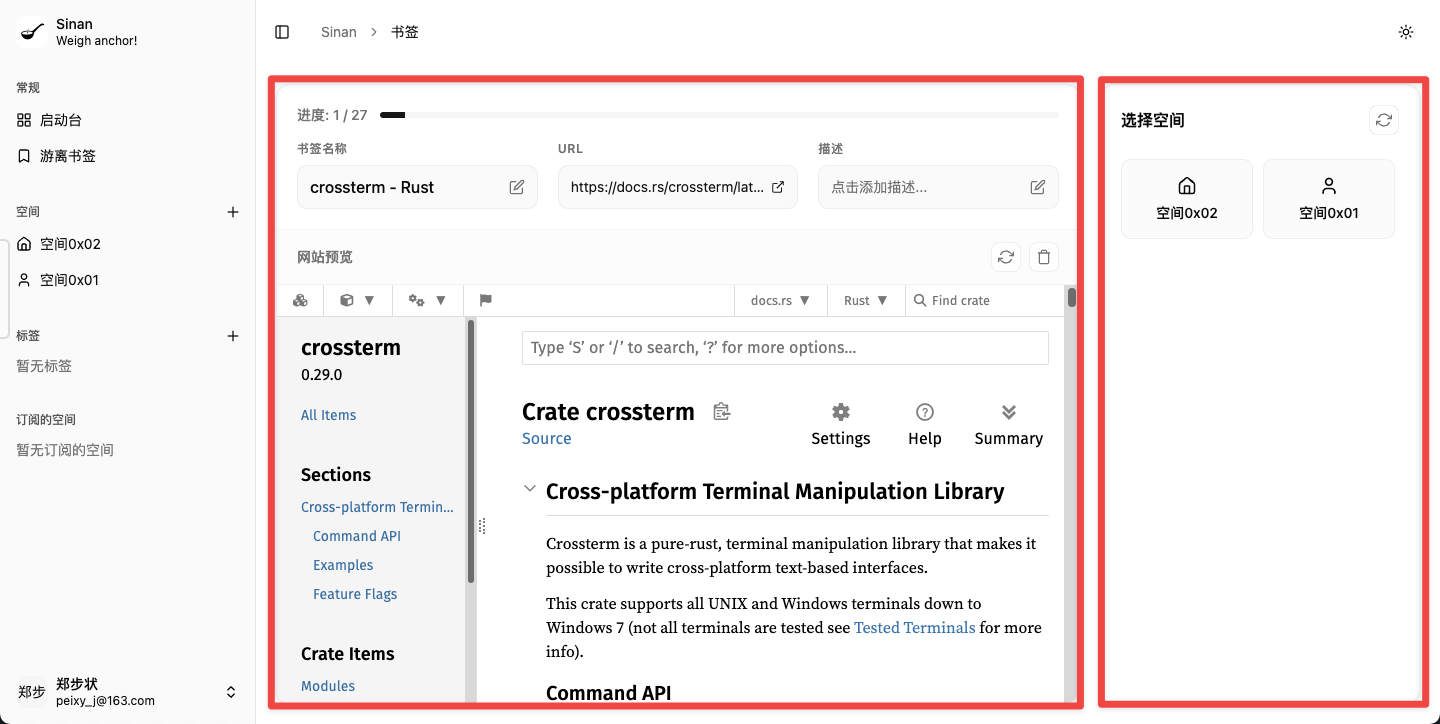Viewport: 1440px width, 724px height.
Task: Open the Rust dropdown menu
Action: (866, 300)
